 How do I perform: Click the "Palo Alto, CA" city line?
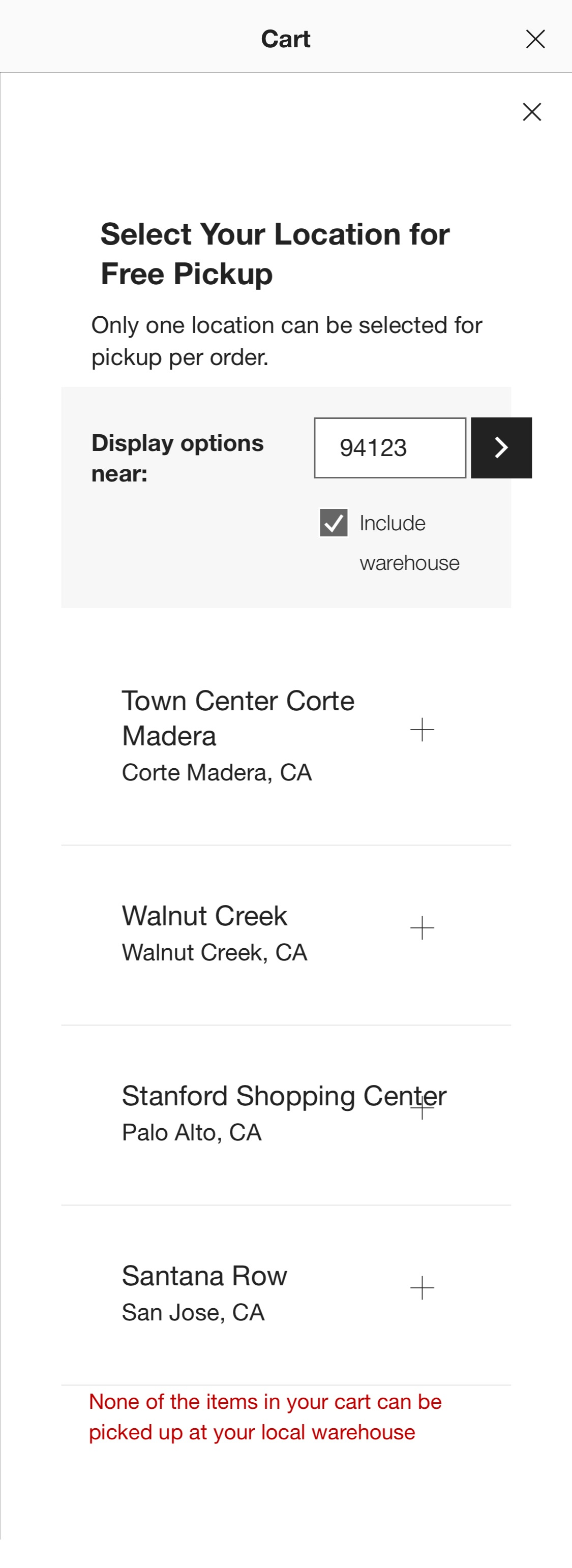(192, 1133)
